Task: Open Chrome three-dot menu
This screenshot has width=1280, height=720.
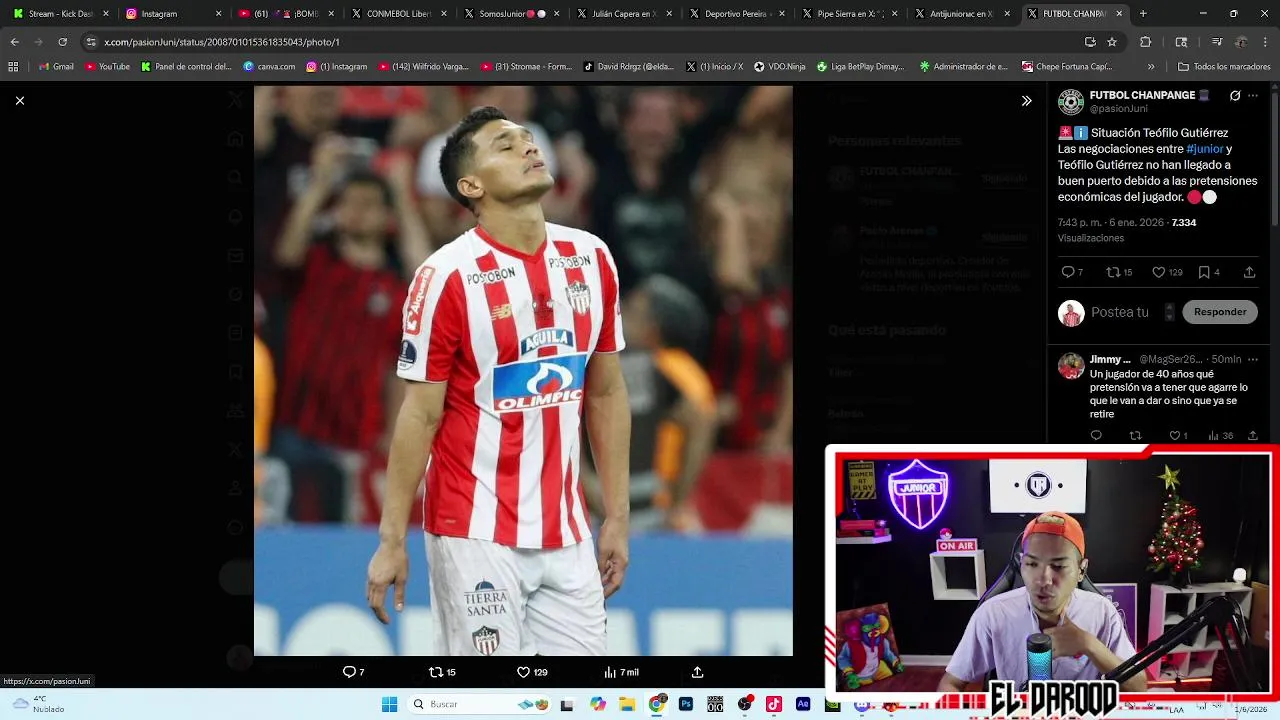Action: [x=1265, y=42]
